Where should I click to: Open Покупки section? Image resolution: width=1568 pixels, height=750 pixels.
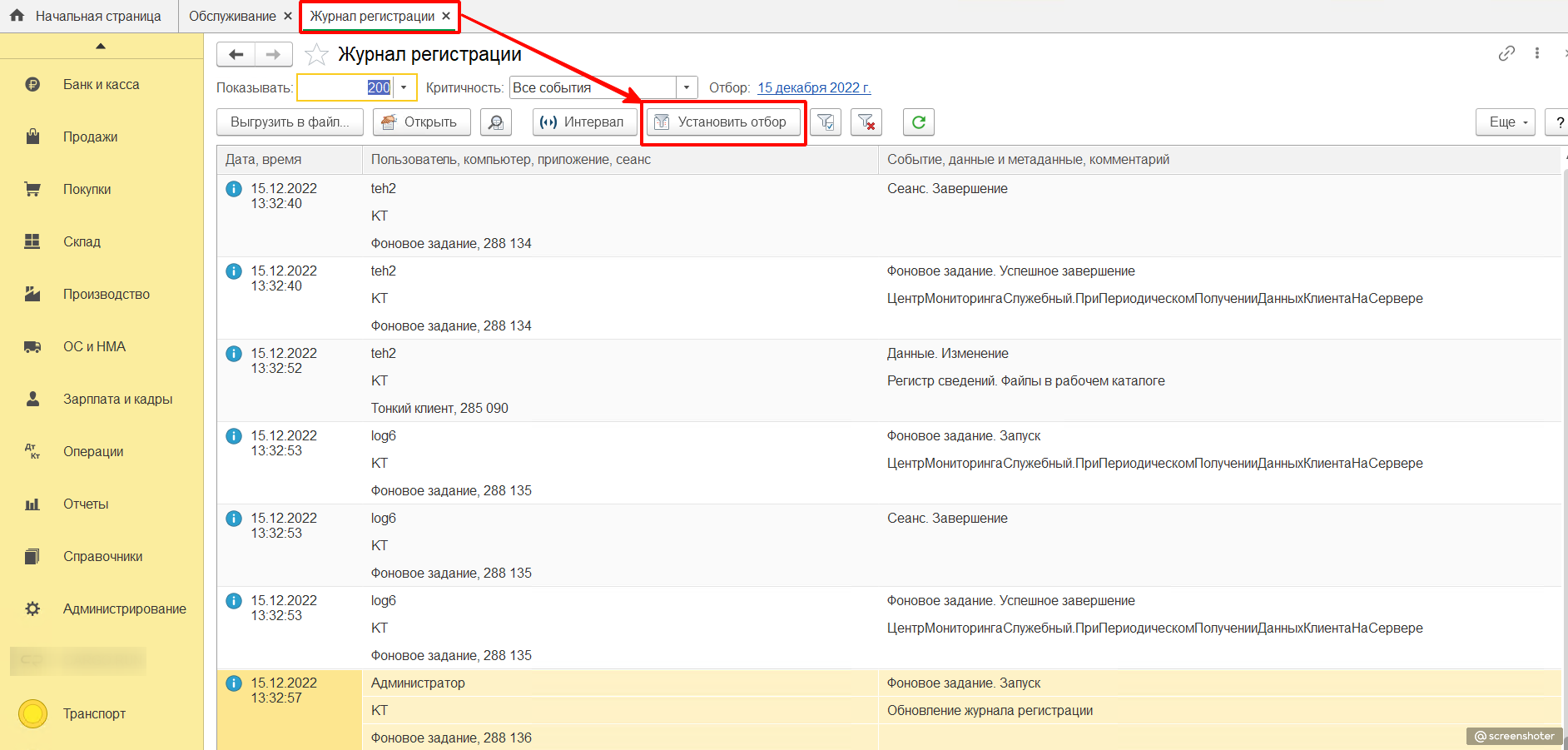102,190
